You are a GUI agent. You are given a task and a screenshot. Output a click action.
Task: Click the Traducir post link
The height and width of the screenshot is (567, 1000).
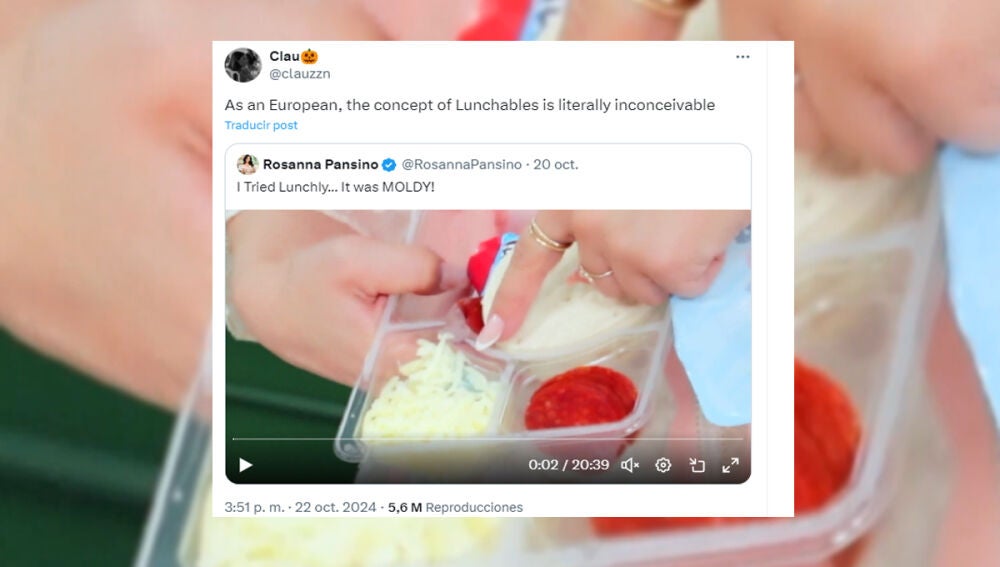tap(261, 125)
